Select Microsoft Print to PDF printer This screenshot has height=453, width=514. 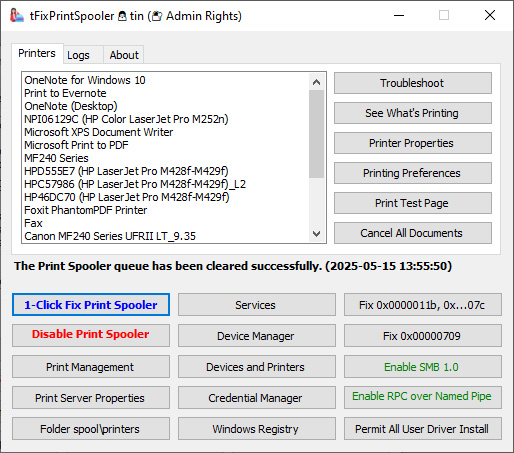click(76, 145)
